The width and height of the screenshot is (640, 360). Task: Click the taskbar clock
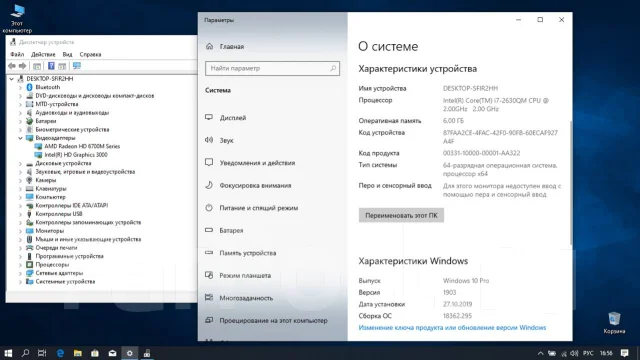click(x=606, y=353)
